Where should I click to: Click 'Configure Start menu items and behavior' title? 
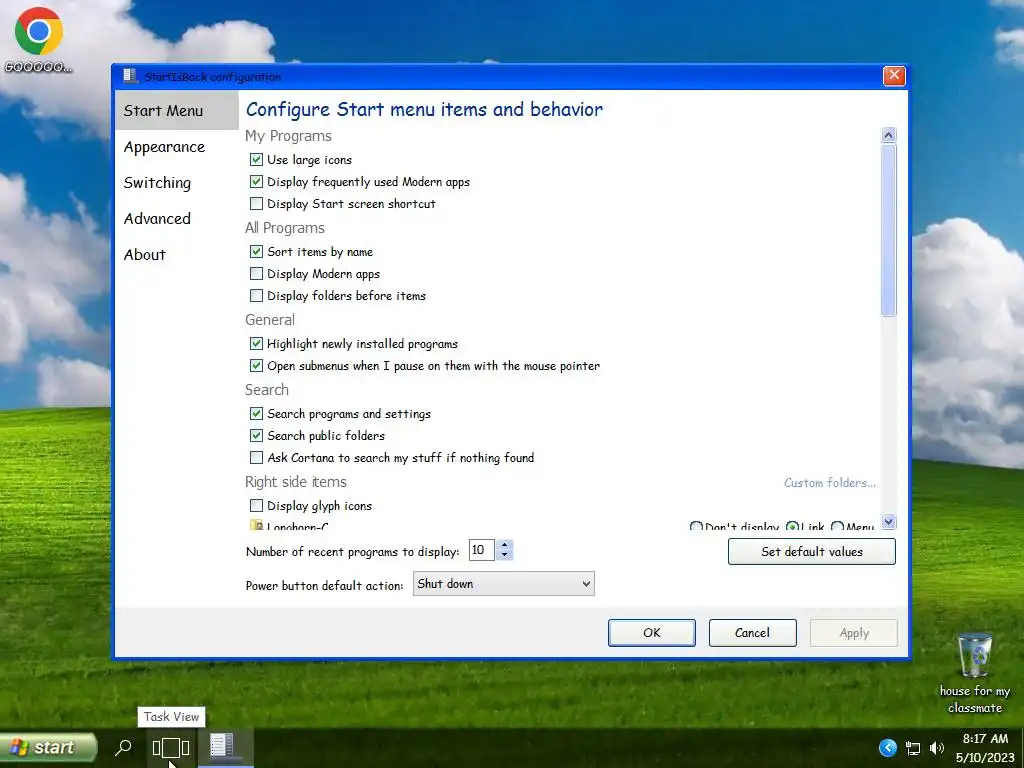[424, 109]
